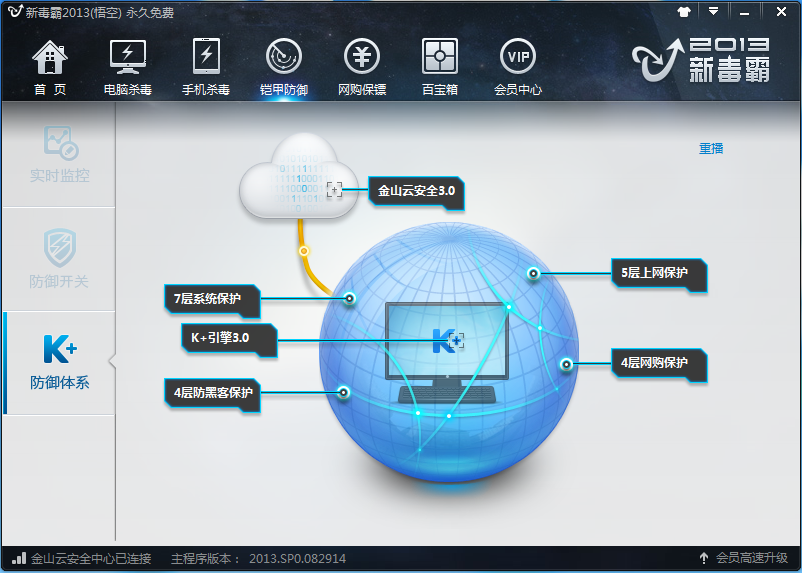This screenshot has height=573, width=802.
Task: Click the K+ monitor on the globe
Action: [447, 353]
